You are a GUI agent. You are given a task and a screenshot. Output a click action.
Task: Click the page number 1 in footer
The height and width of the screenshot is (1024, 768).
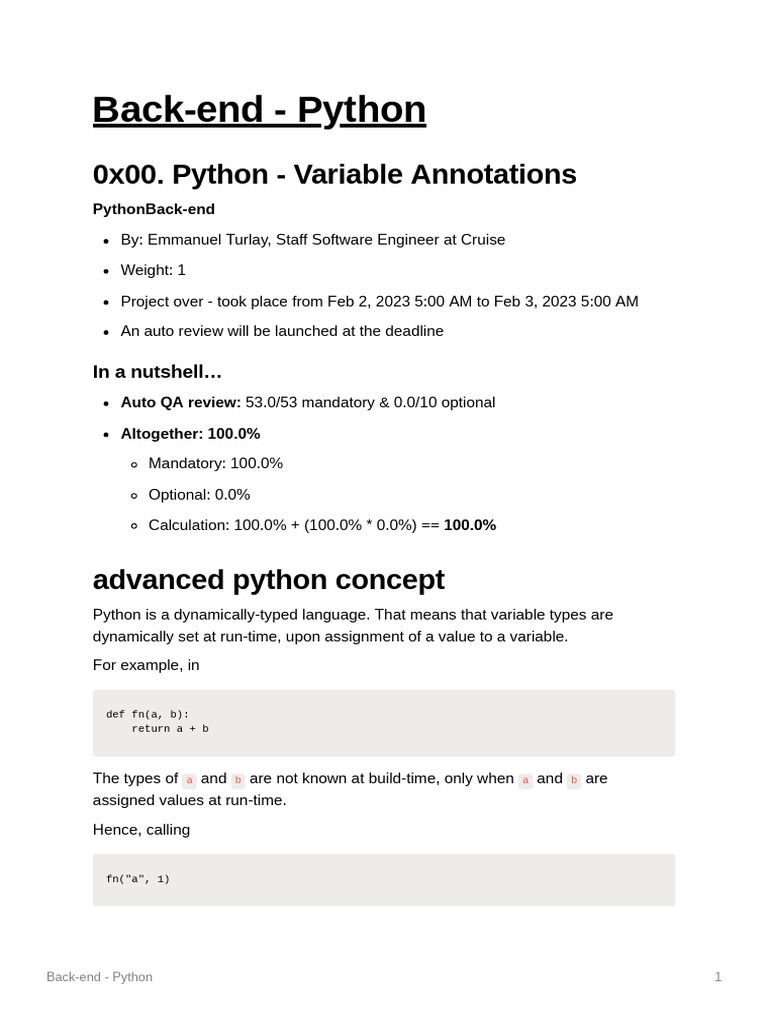(x=718, y=976)
